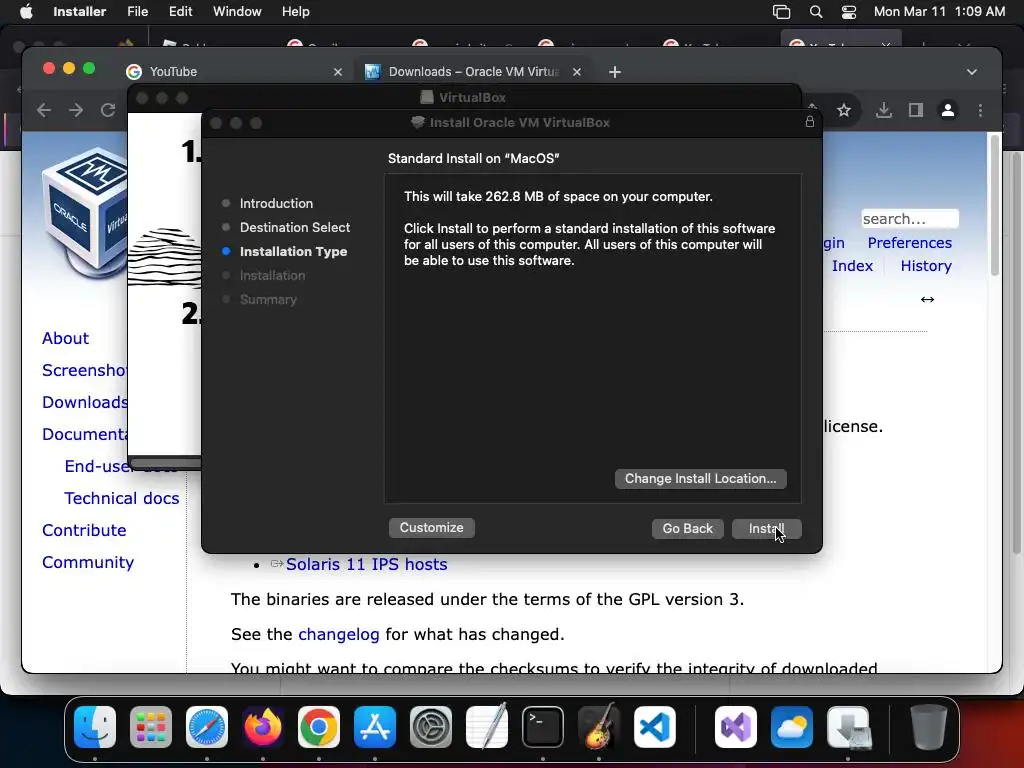Bookmark this page with star icon
The height and width of the screenshot is (768, 1024).
844,110
